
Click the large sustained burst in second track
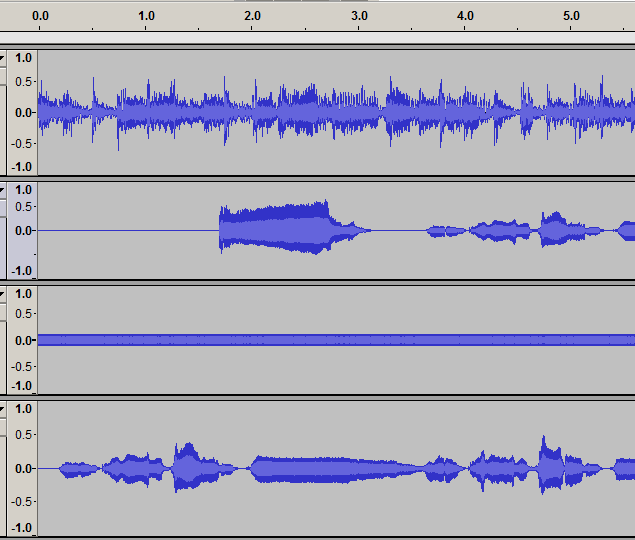(x=280, y=228)
